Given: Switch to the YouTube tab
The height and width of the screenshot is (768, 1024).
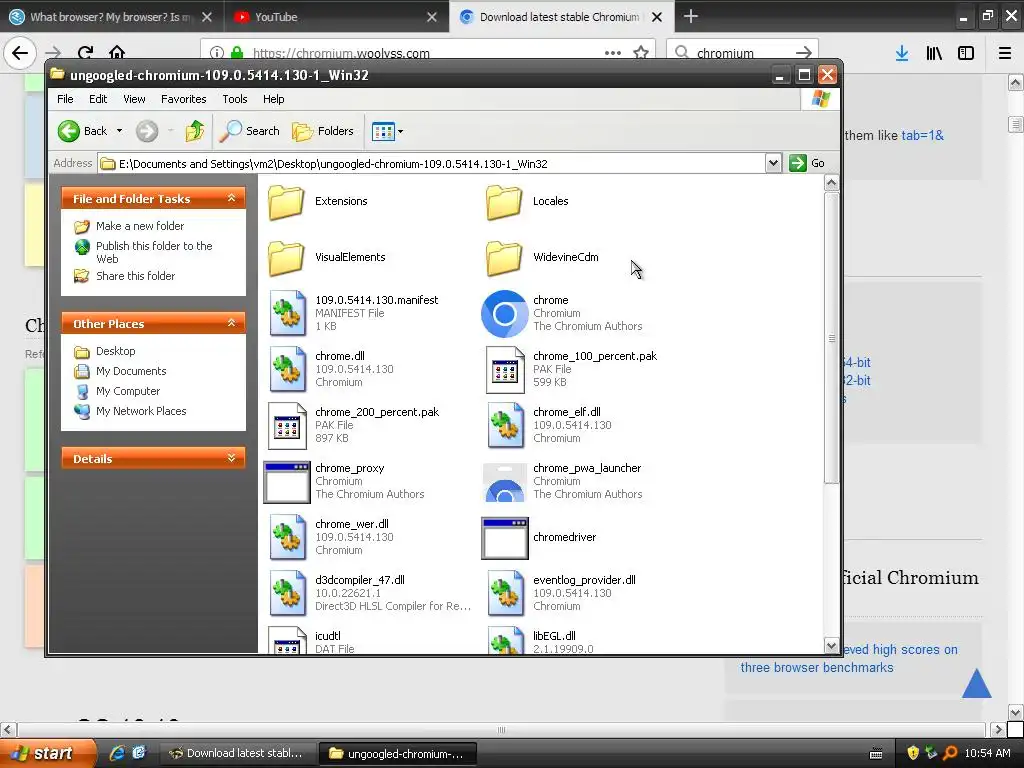Looking at the screenshot, I should point(336,17).
